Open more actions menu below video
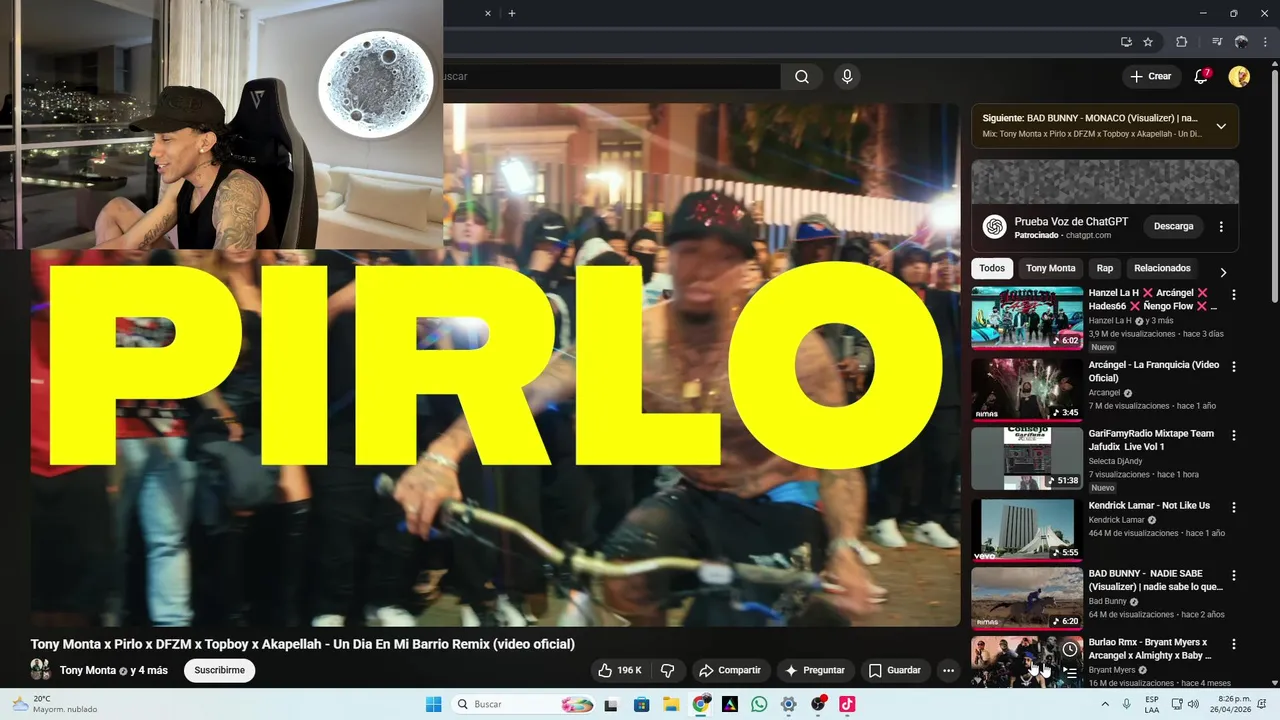Image resolution: width=1280 pixels, height=720 pixels. point(948,670)
